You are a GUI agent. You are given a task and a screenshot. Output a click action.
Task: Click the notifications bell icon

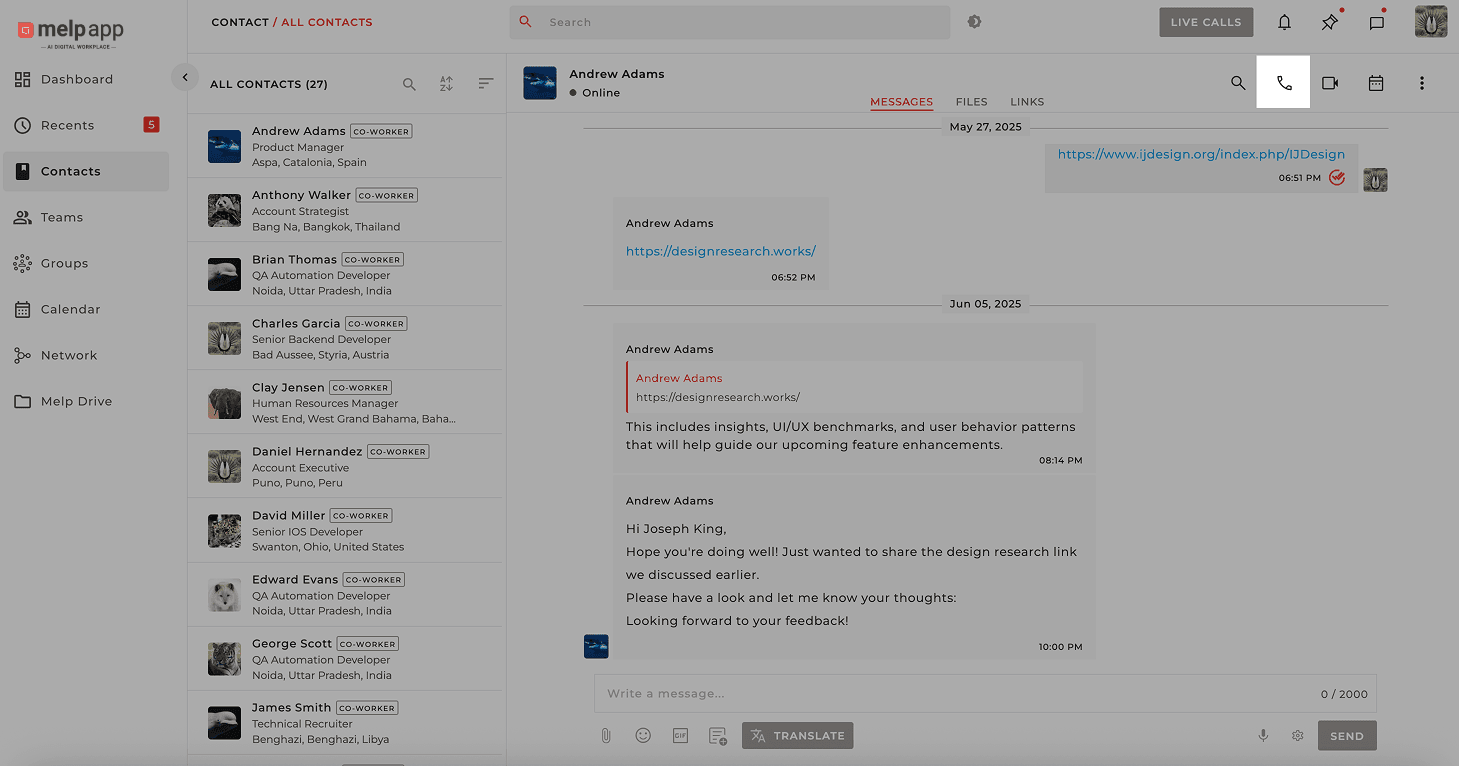click(1283, 21)
